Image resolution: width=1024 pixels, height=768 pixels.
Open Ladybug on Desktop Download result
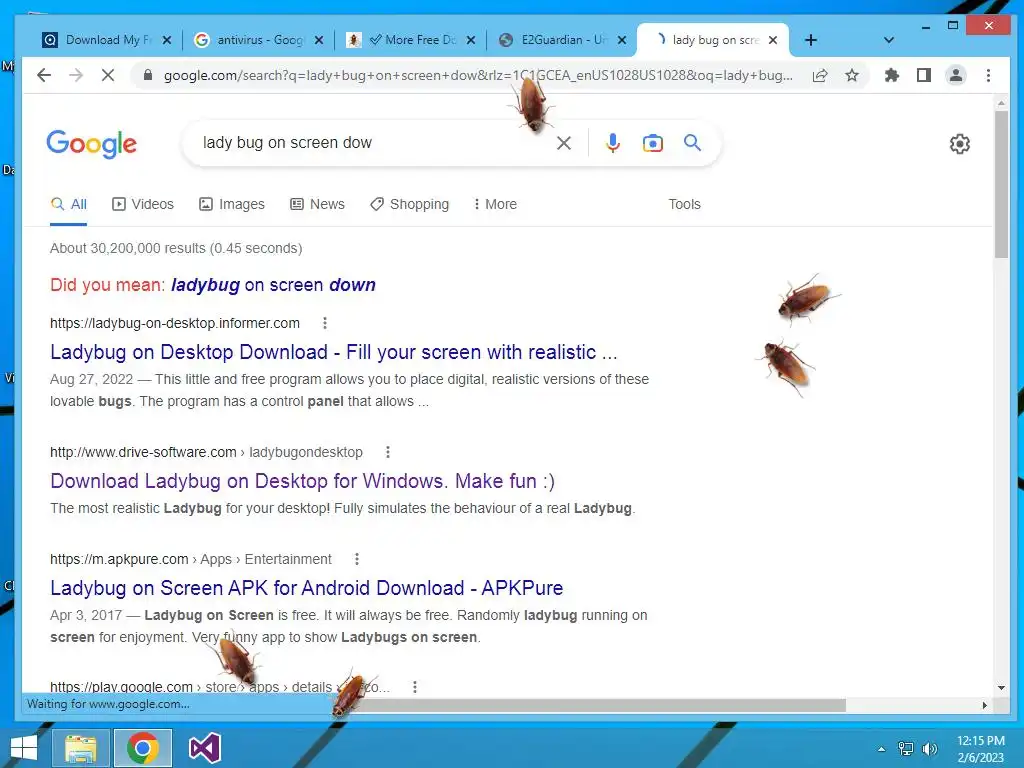point(334,352)
